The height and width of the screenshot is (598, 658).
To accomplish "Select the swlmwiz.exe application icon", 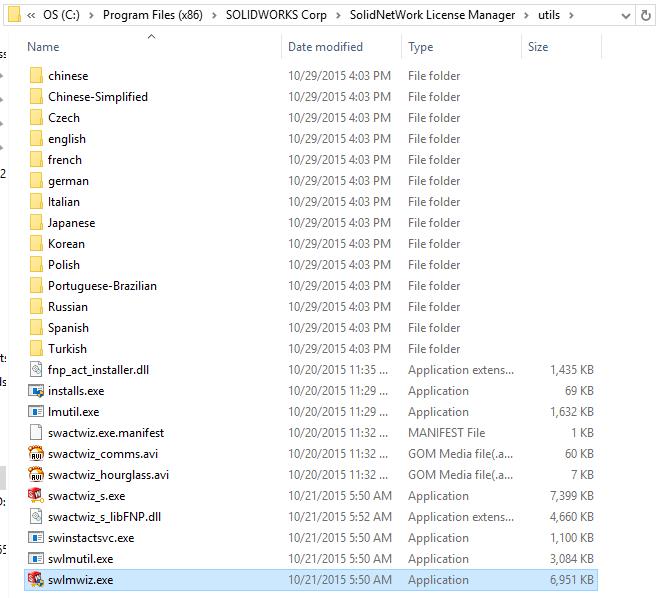I will point(36,580).
